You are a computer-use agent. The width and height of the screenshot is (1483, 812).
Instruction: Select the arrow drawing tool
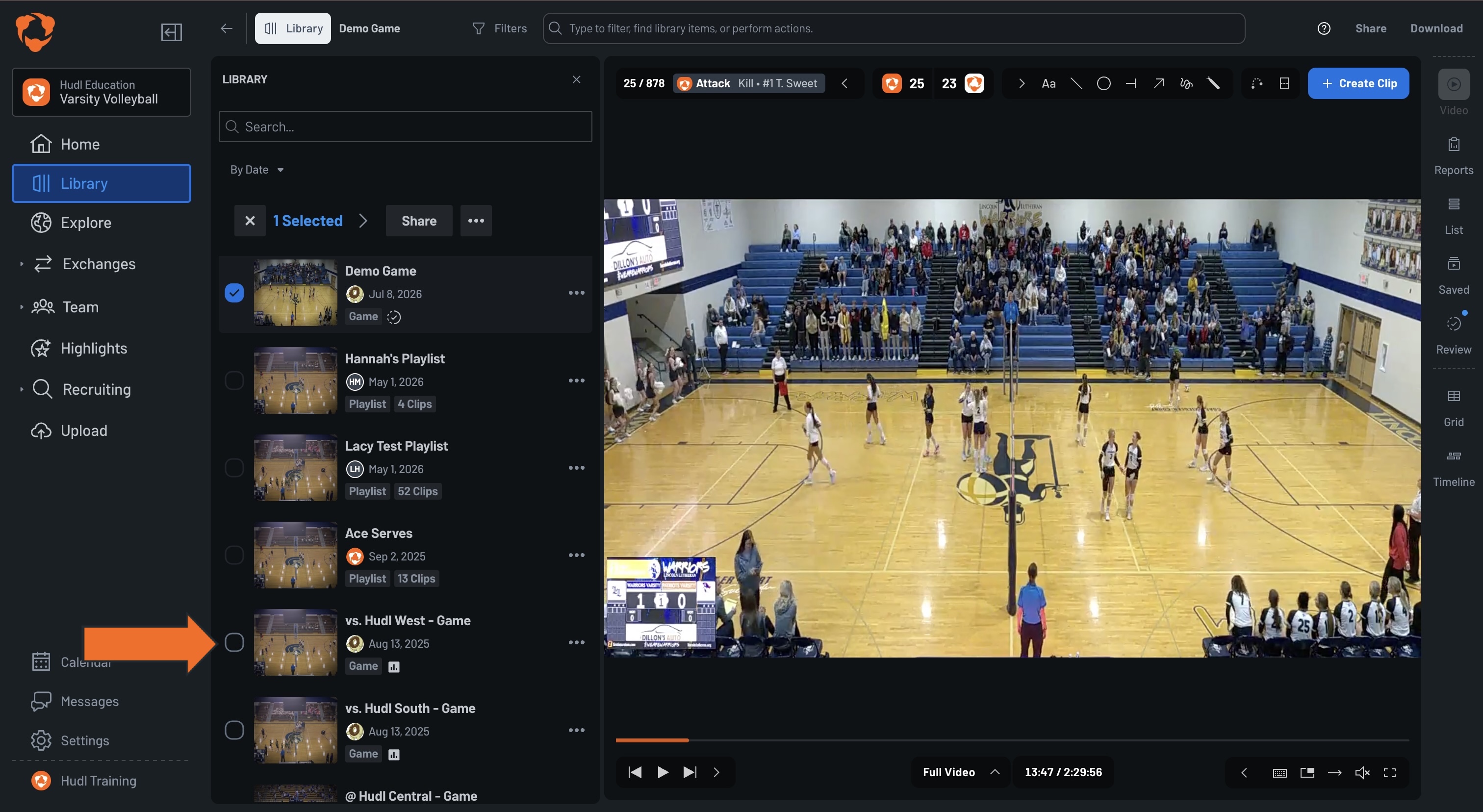coord(1158,83)
